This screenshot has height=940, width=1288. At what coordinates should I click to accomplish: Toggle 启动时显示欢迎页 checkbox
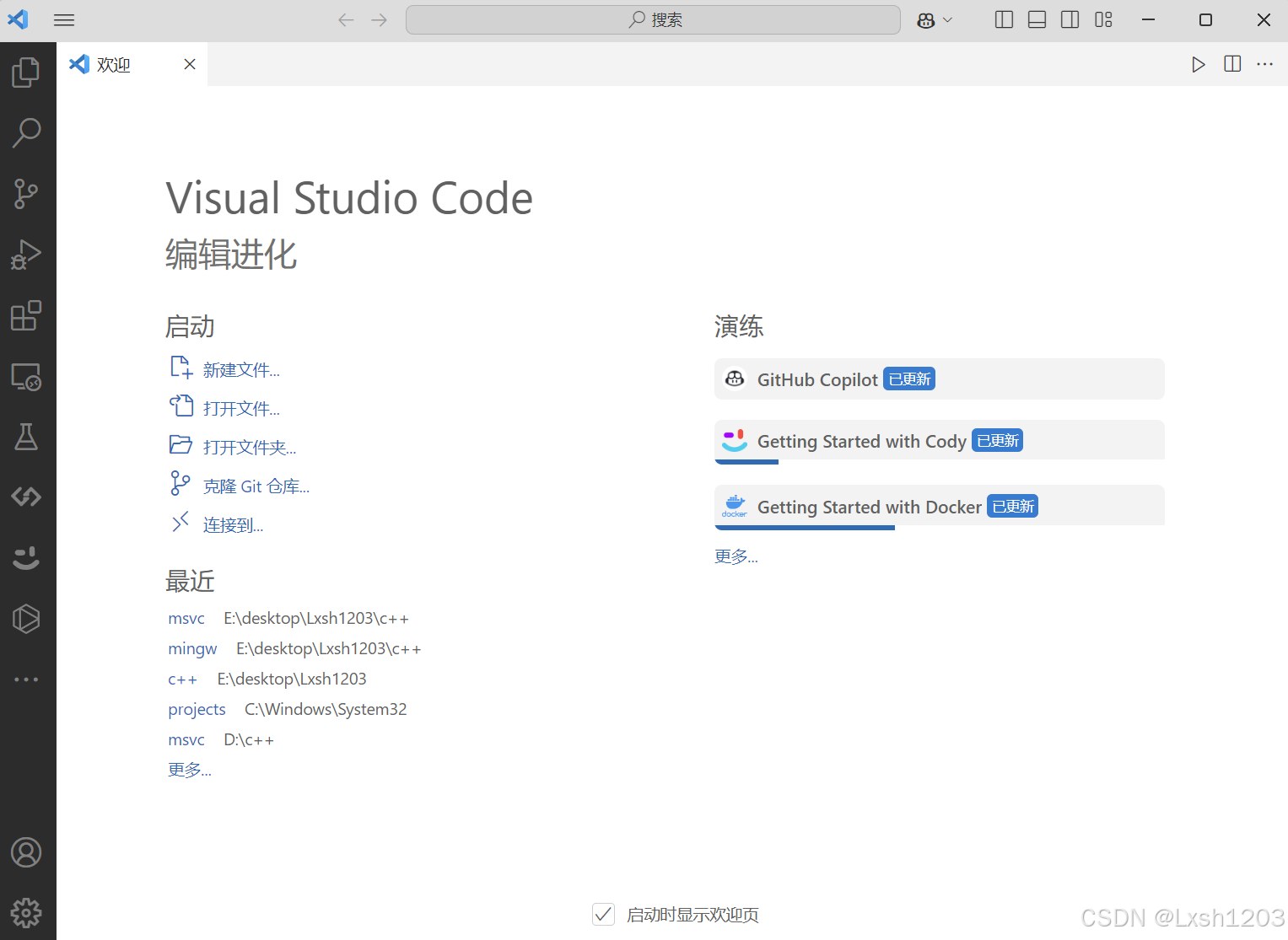604,915
